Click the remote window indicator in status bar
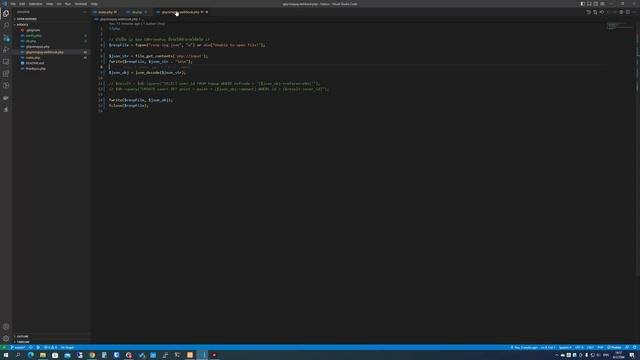Screen dimensions: 640x360 pyautogui.click(x=4, y=347)
